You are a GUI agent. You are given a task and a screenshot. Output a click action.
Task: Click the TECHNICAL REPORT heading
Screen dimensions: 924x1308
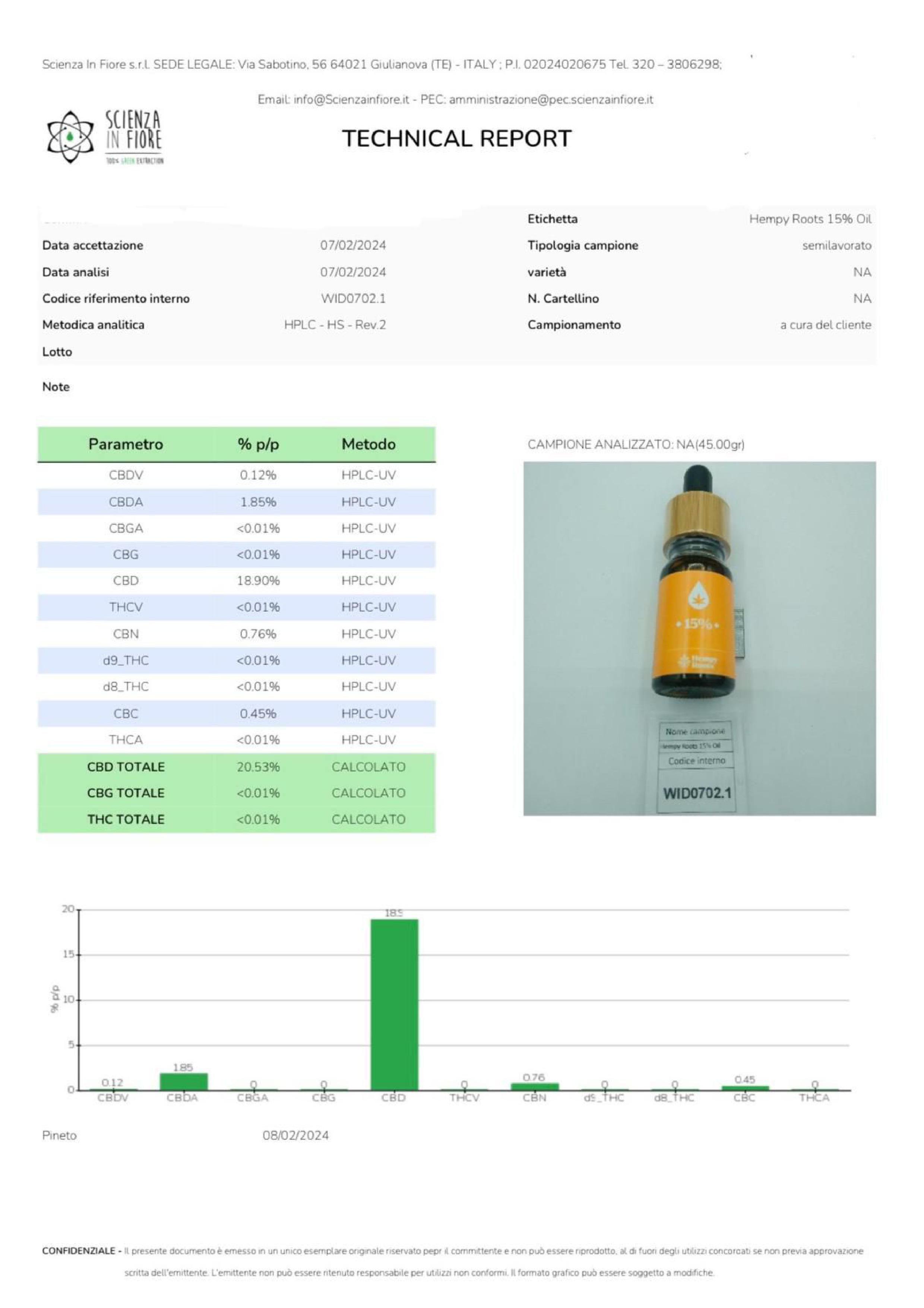[456, 138]
